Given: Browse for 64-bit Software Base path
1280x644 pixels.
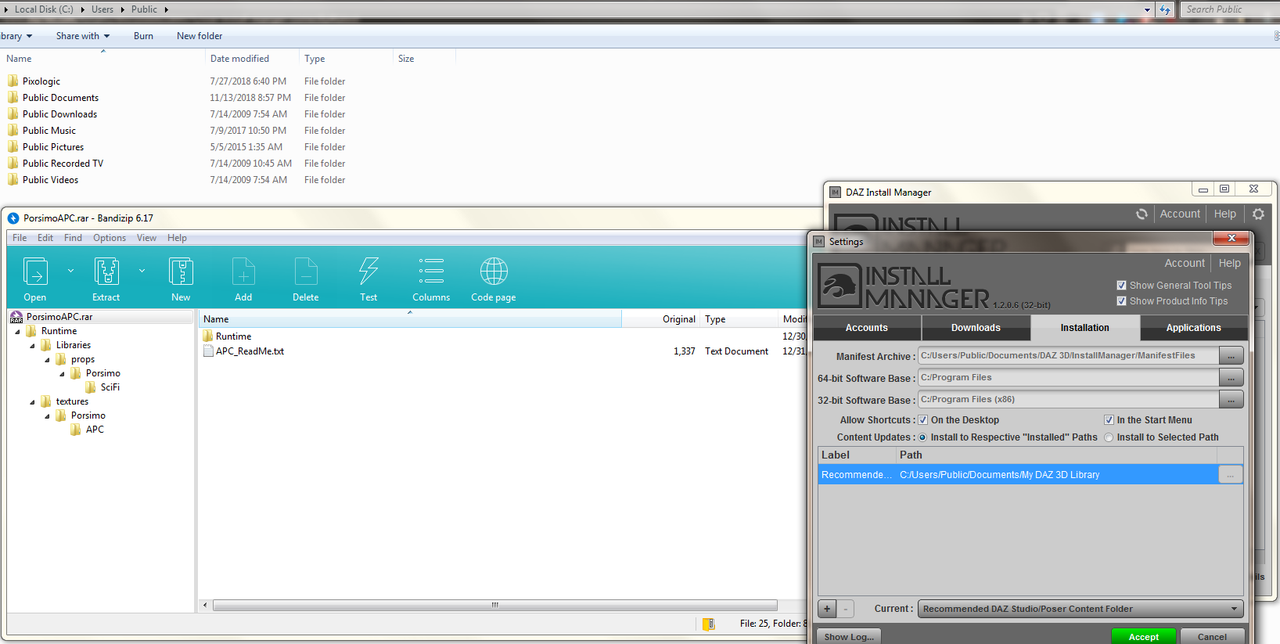Looking at the screenshot, I should [x=1231, y=377].
